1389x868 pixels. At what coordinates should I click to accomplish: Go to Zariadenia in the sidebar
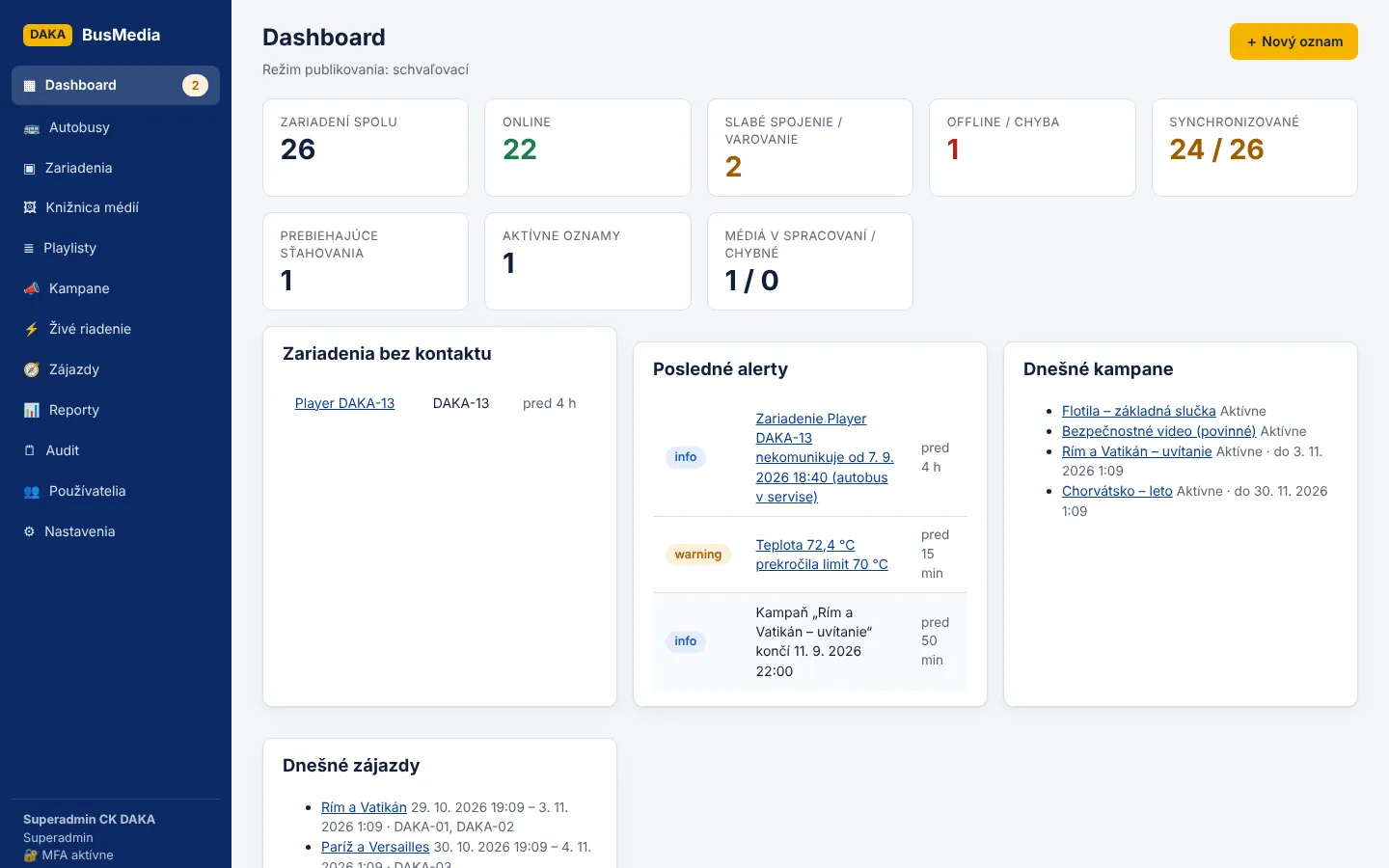click(x=116, y=168)
